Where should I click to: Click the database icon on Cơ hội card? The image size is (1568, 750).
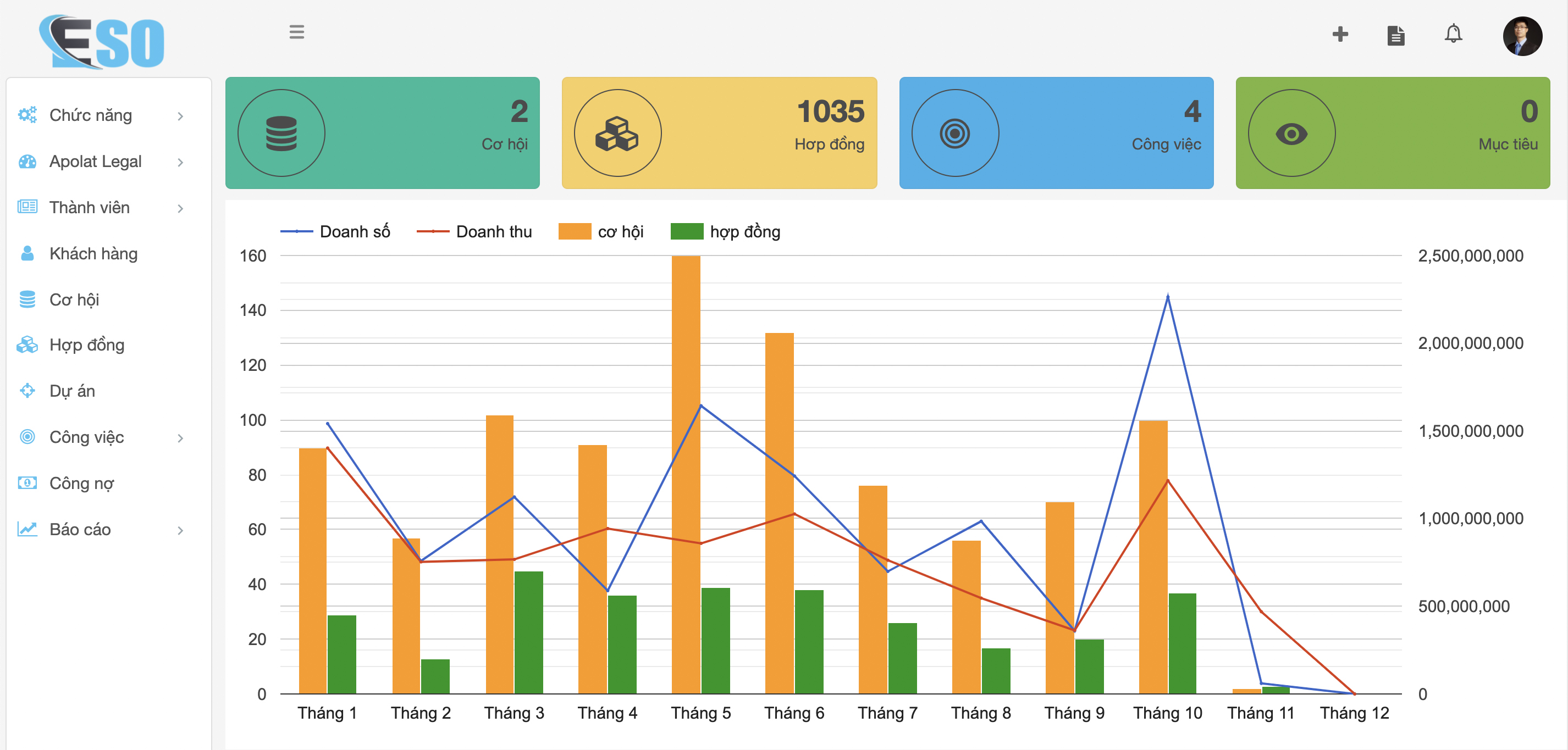[281, 133]
